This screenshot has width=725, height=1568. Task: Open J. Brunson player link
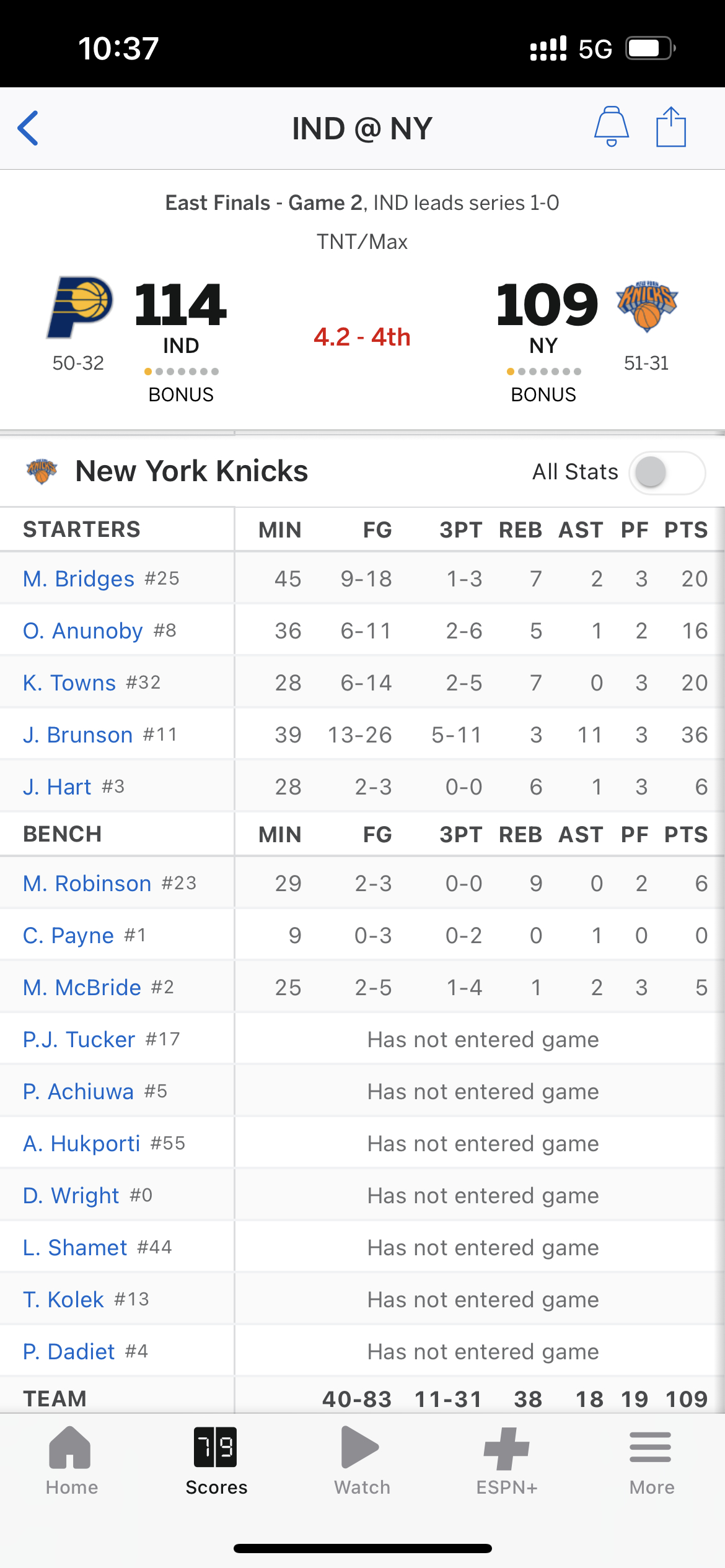(x=78, y=734)
